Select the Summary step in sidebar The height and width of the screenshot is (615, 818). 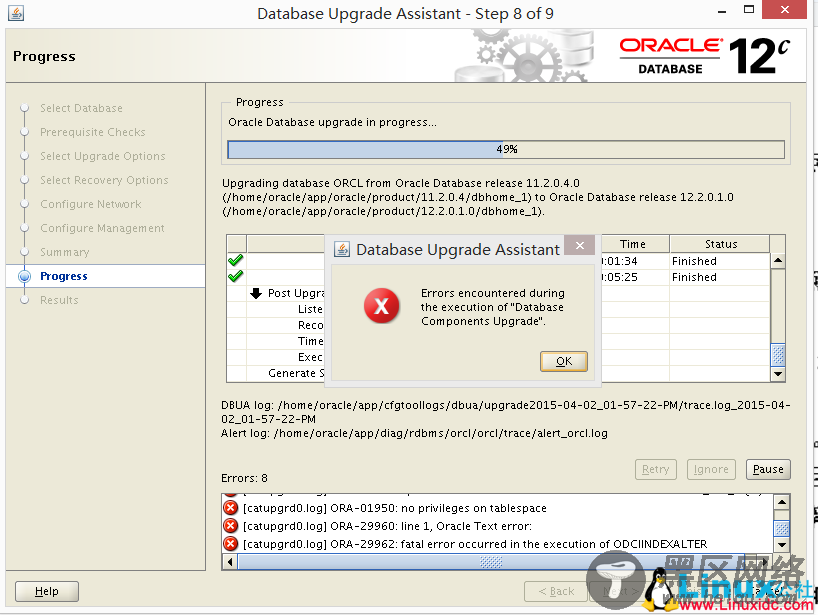pyautogui.click(x=65, y=252)
